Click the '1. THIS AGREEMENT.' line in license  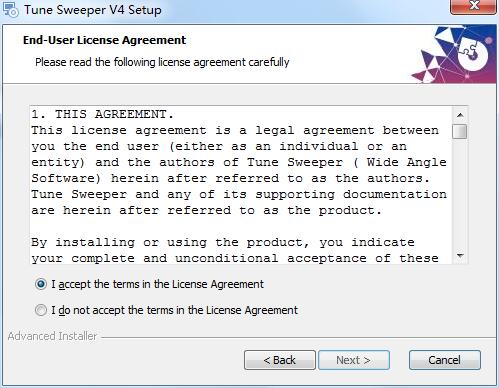pos(102,114)
